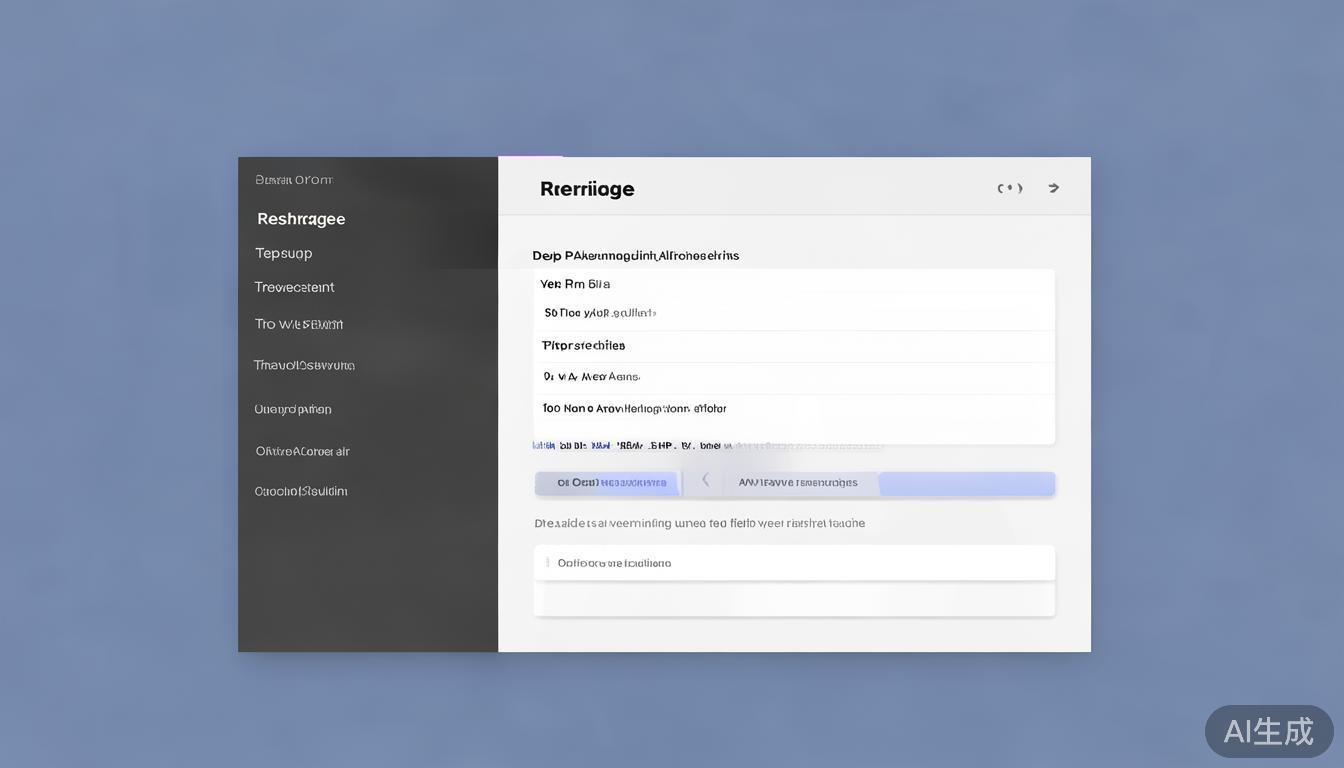Go to the ThavoltSsvvuna sidebar item
The width and height of the screenshot is (1344, 768).
pos(304,365)
